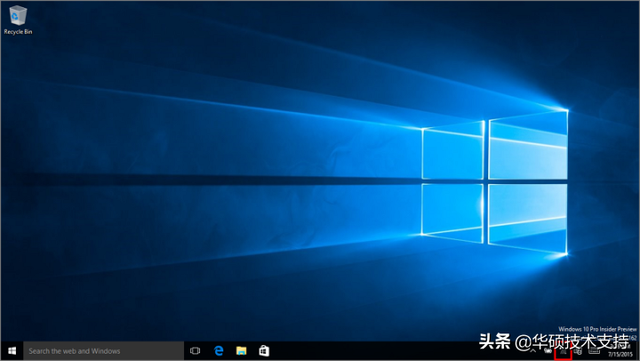Open the touch keyboard tray icon
The width and height of the screenshot is (640, 361).
(x=594, y=351)
